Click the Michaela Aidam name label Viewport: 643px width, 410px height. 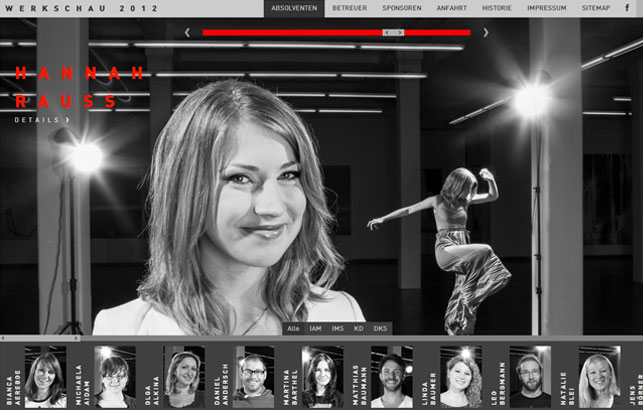82,385
